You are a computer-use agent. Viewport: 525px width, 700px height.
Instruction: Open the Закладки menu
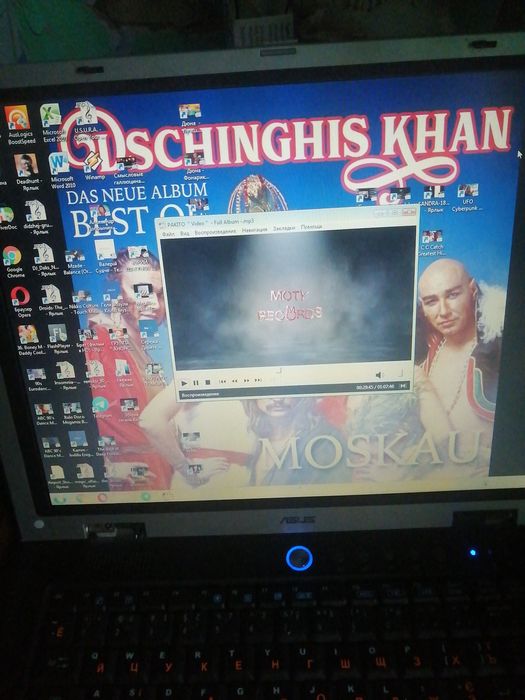coord(284,228)
